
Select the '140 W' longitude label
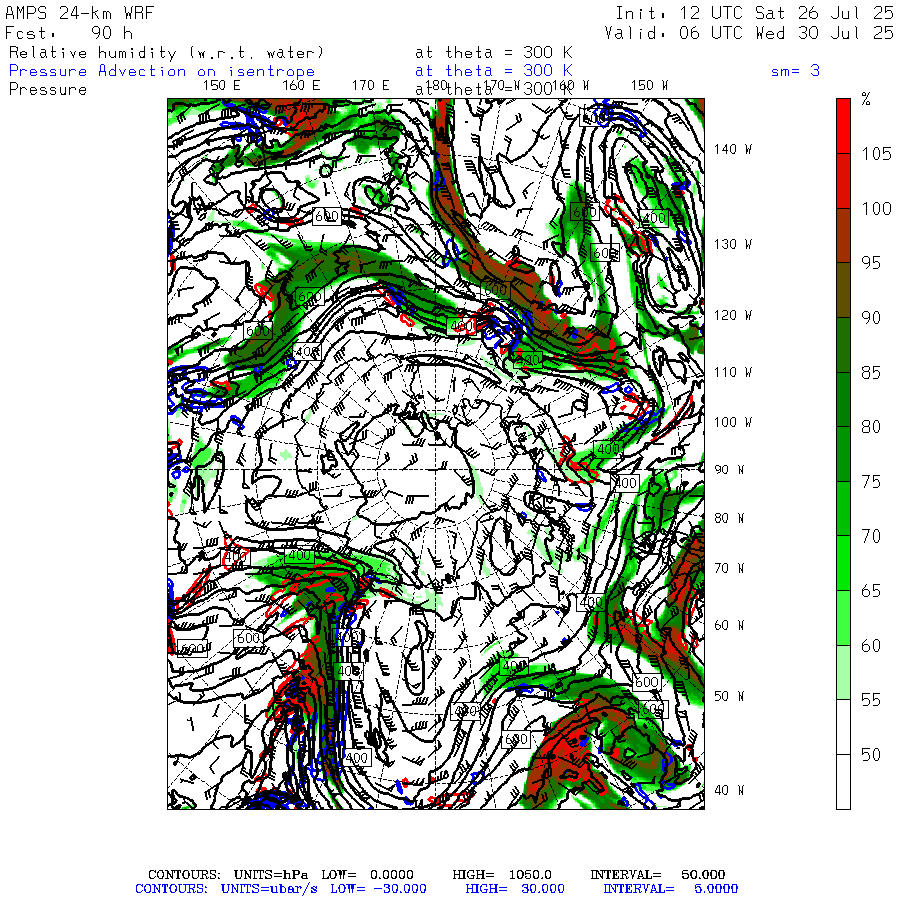[x=732, y=149]
